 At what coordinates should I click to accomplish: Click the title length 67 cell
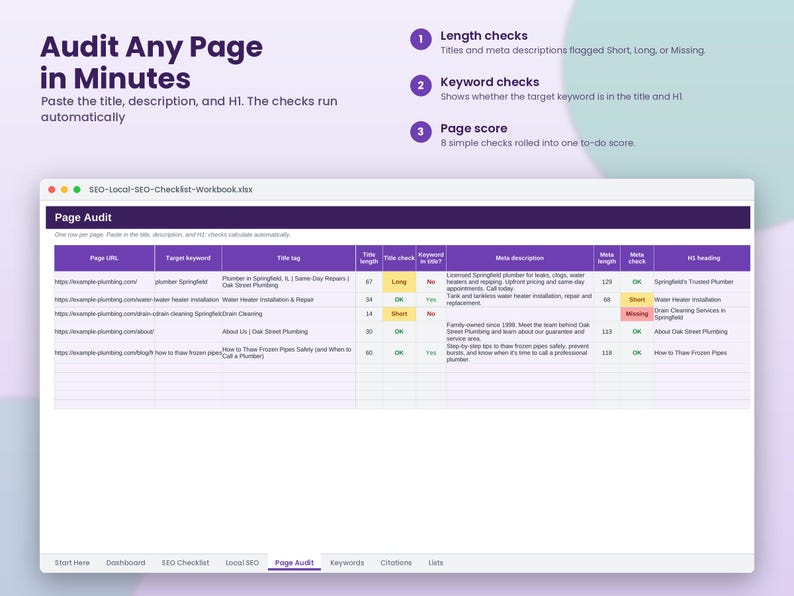369,282
